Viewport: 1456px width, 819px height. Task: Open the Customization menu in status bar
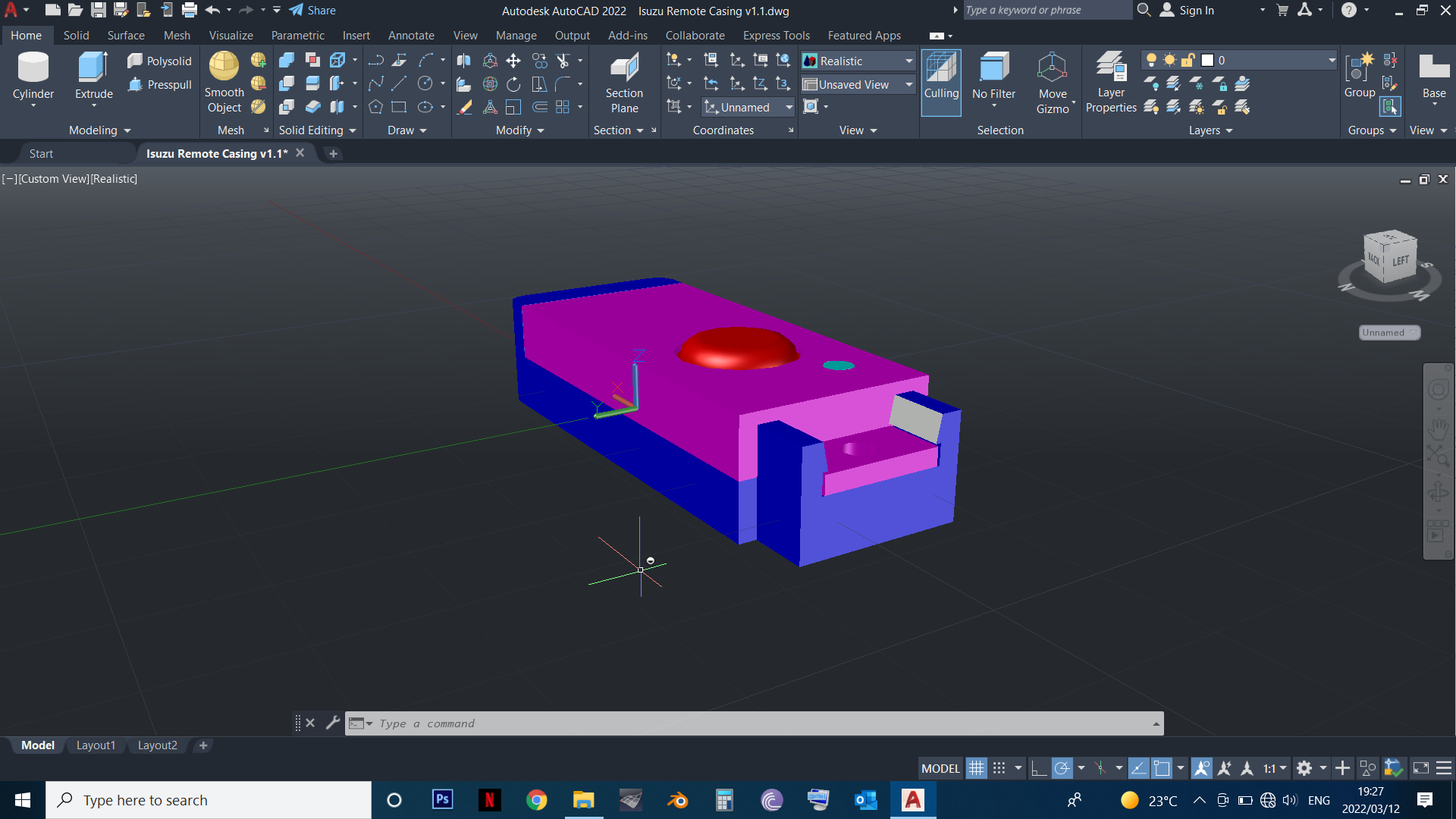(x=1444, y=768)
